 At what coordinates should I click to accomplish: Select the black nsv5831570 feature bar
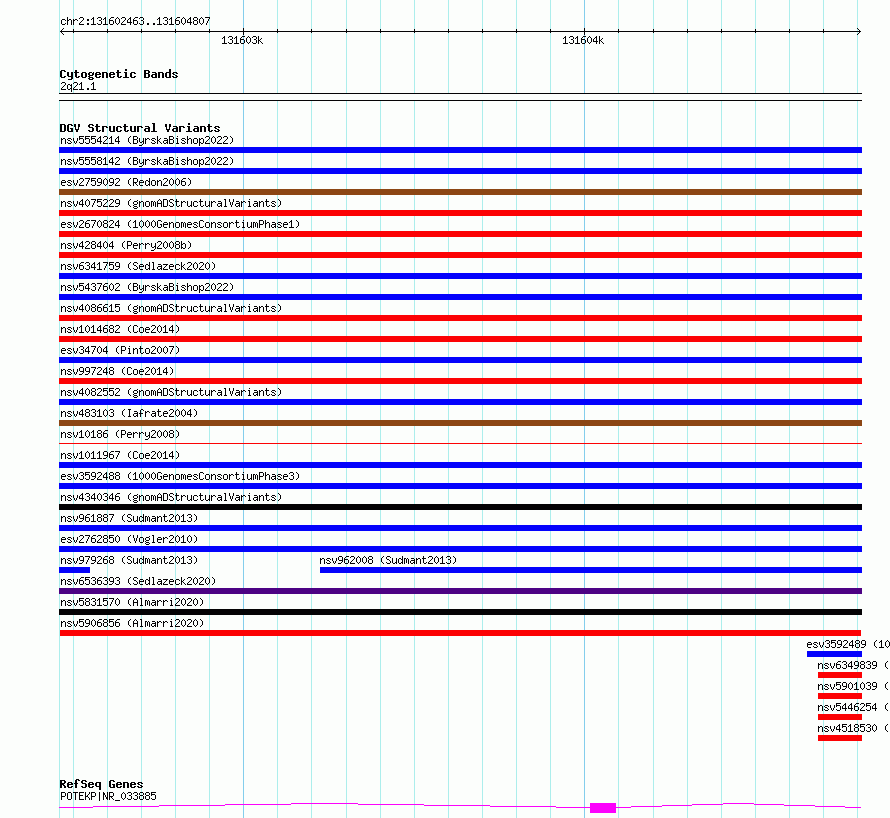pos(460,612)
